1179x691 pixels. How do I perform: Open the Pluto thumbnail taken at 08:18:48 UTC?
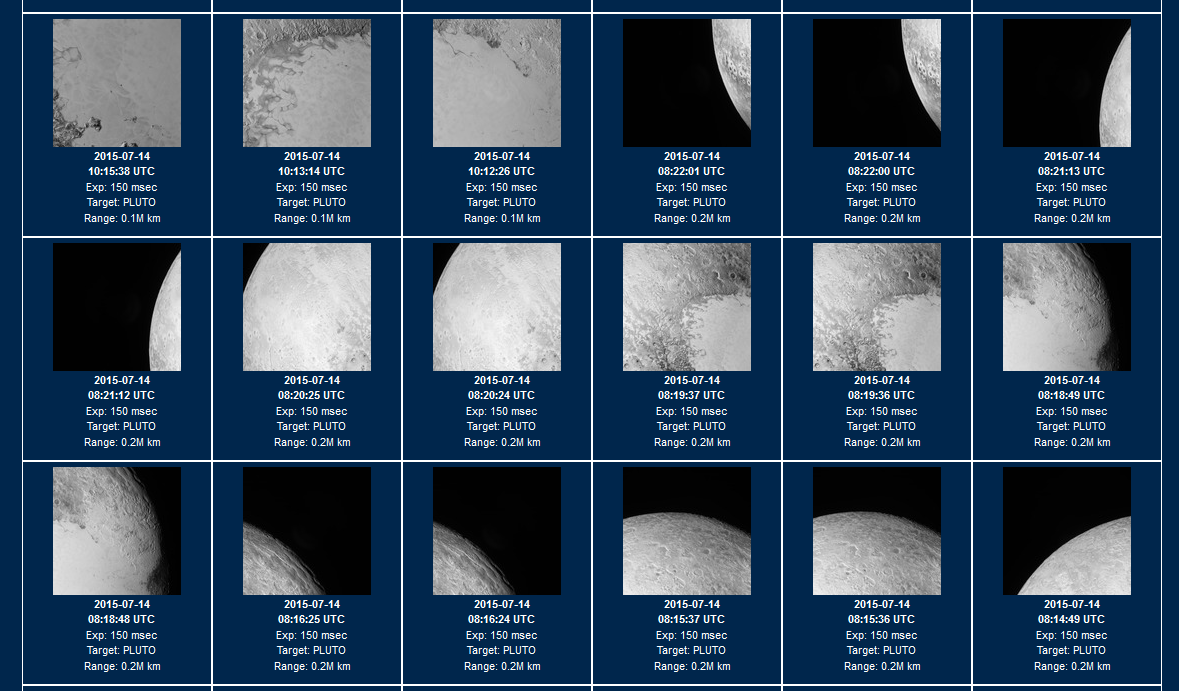coord(117,531)
